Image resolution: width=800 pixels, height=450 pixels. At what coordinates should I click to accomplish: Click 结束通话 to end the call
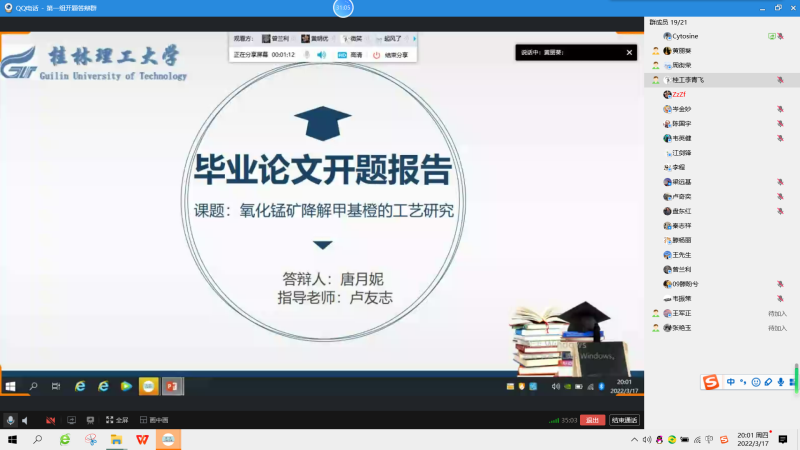624,420
